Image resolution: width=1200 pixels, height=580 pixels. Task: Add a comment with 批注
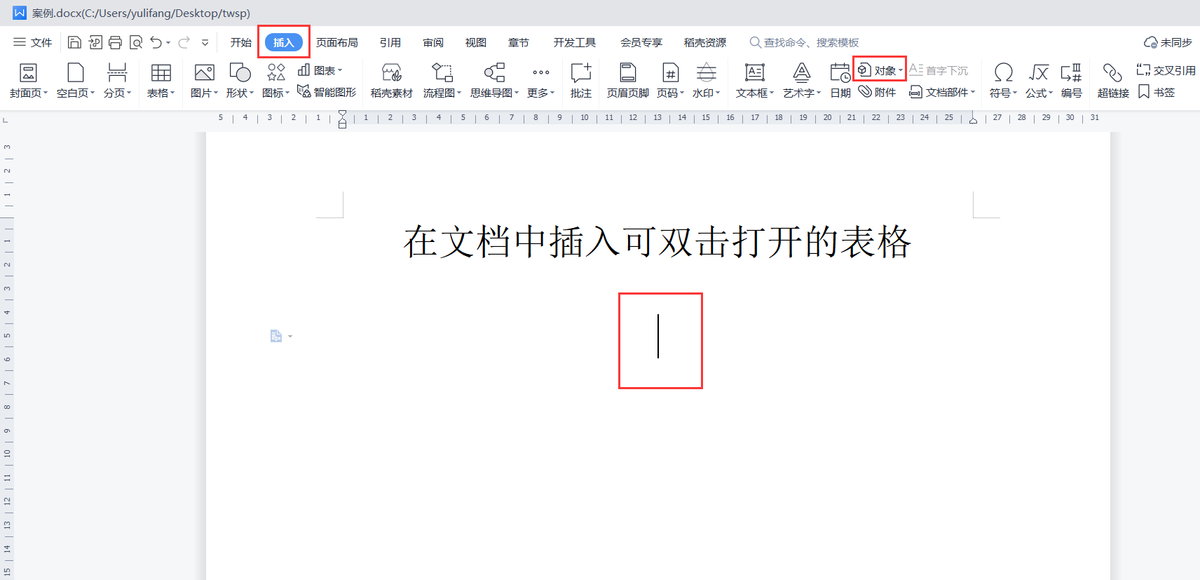[581, 81]
